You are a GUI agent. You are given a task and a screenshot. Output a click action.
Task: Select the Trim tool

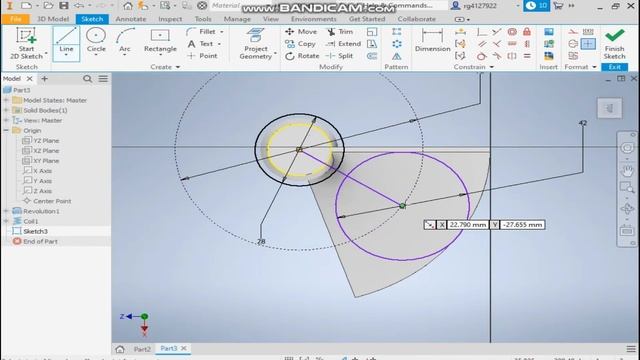tap(340, 31)
